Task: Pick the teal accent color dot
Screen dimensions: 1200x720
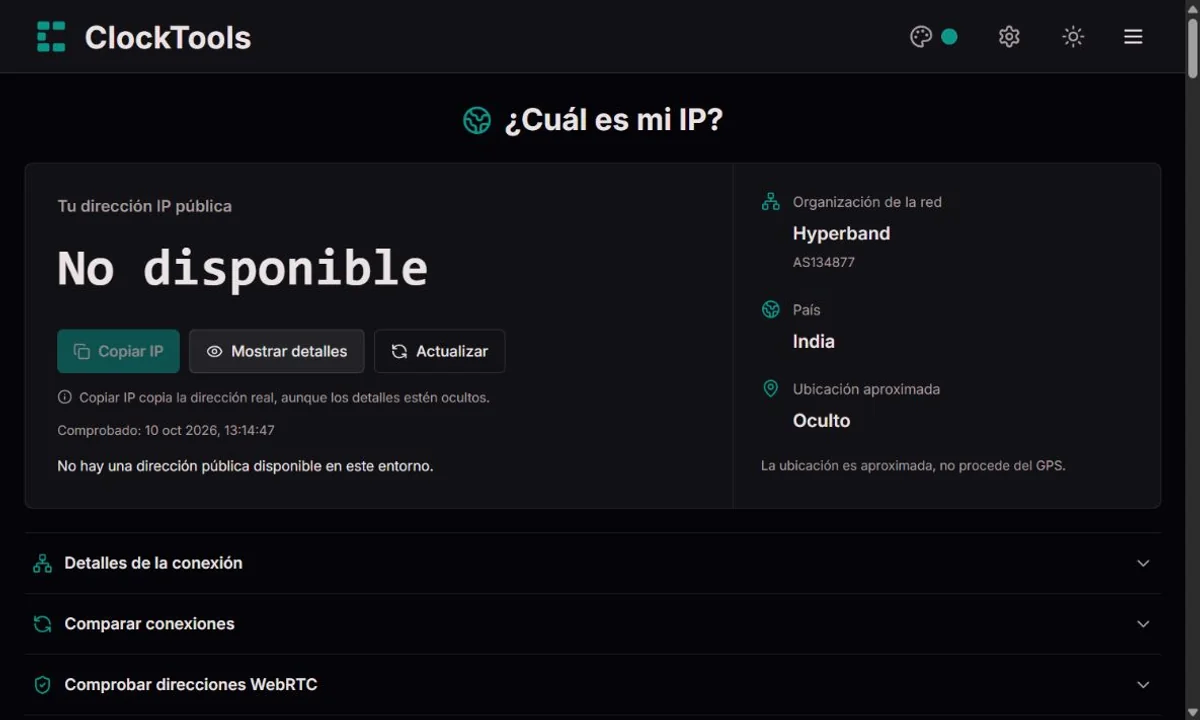Action: click(949, 37)
